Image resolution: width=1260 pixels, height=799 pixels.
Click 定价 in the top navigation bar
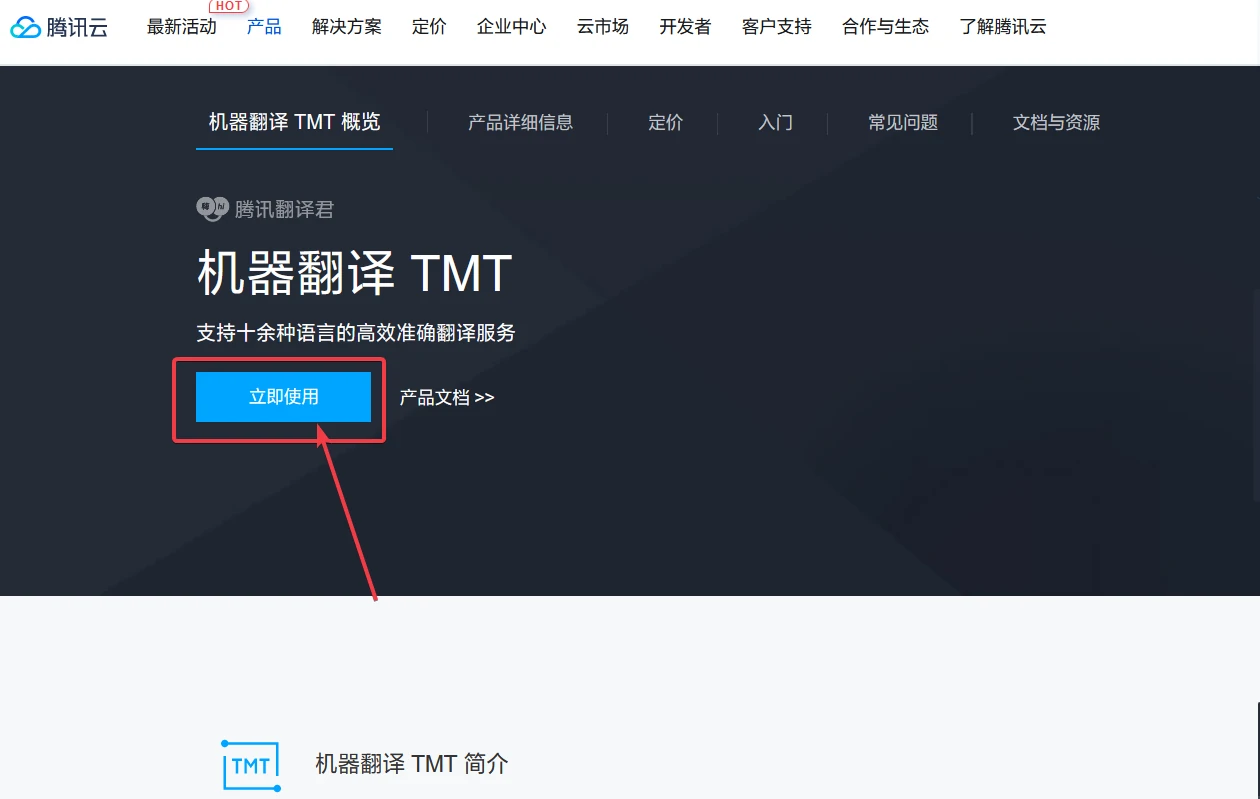(429, 27)
